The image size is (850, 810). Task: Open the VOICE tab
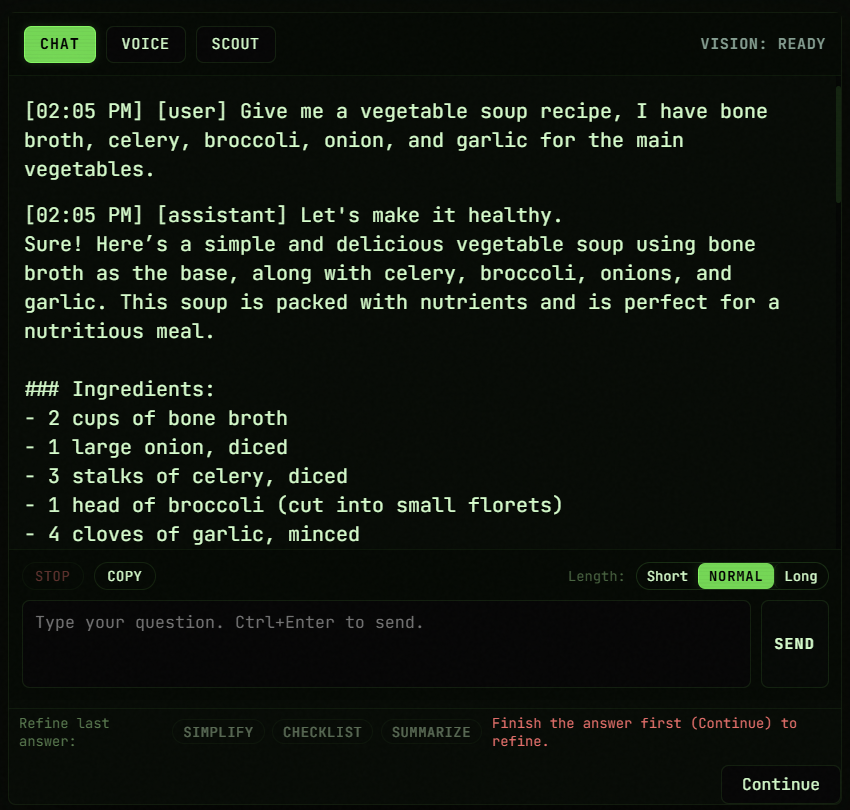[145, 44]
